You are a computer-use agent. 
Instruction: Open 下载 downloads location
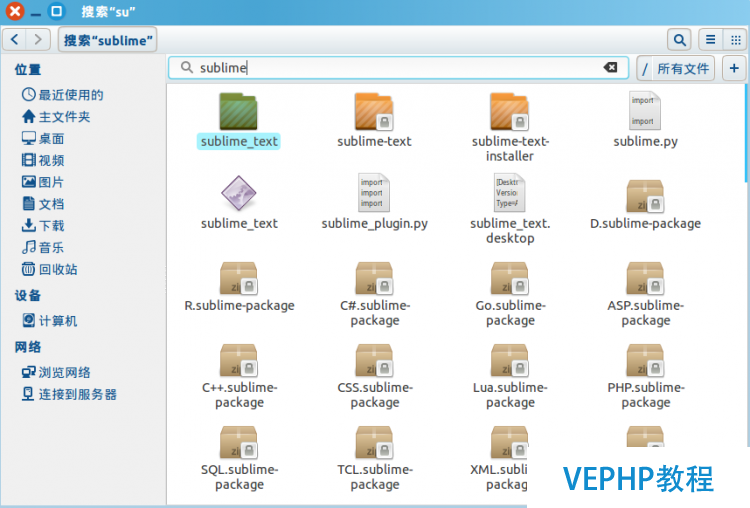coord(43,226)
